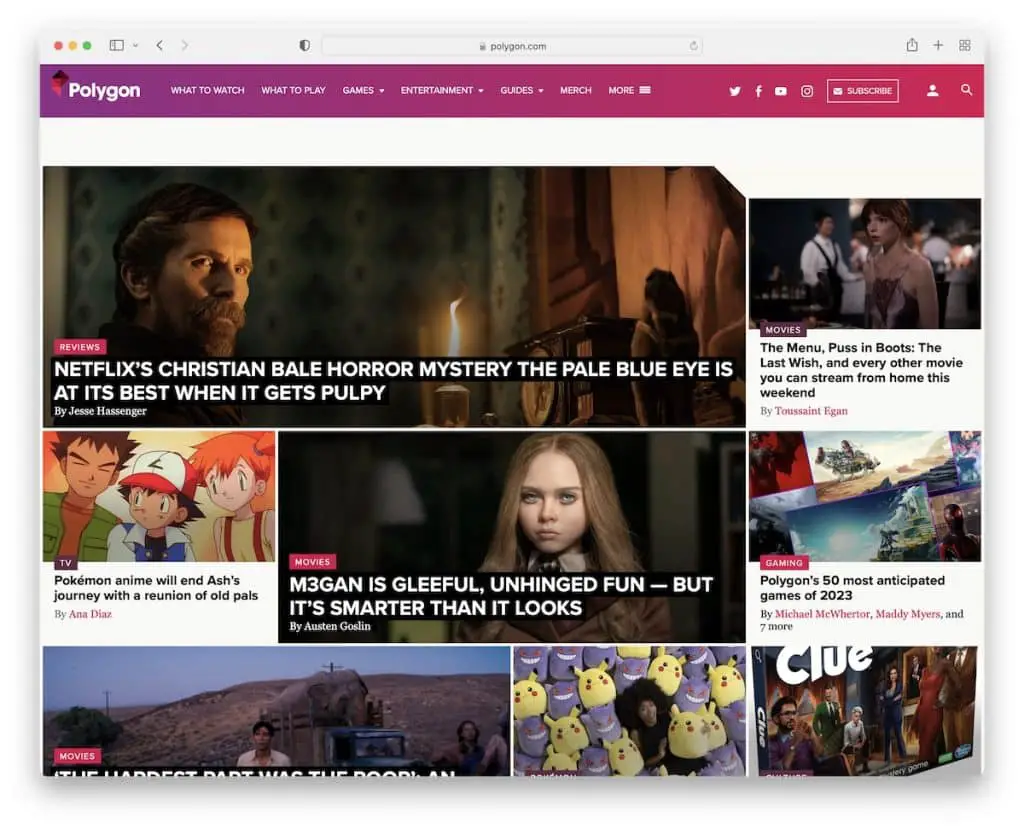The height and width of the screenshot is (829, 1024).
Task: Go back with Safari back arrow
Action: 159,45
